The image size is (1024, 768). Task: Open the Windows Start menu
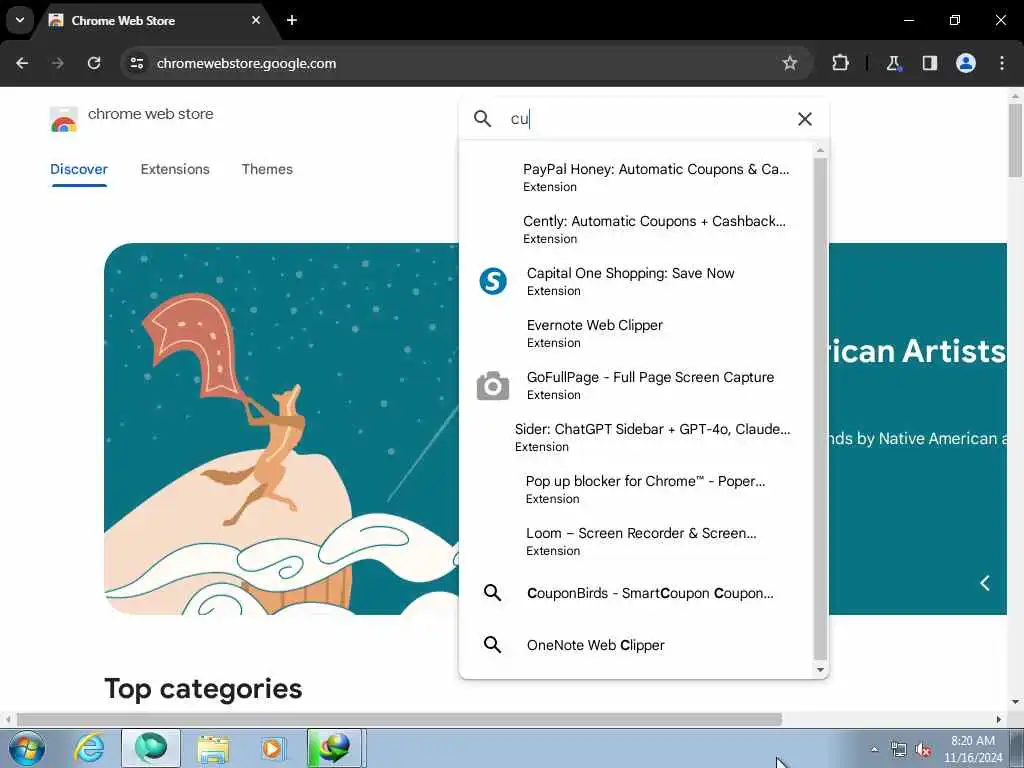click(x=26, y=748)
